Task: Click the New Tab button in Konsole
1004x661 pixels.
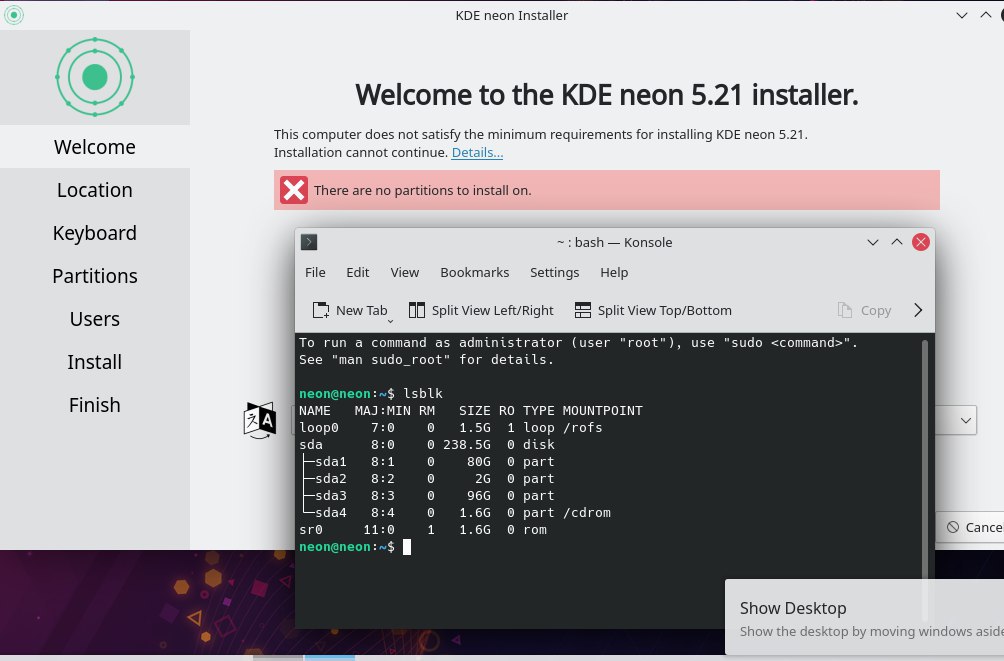Action: (x=350, y=311)
